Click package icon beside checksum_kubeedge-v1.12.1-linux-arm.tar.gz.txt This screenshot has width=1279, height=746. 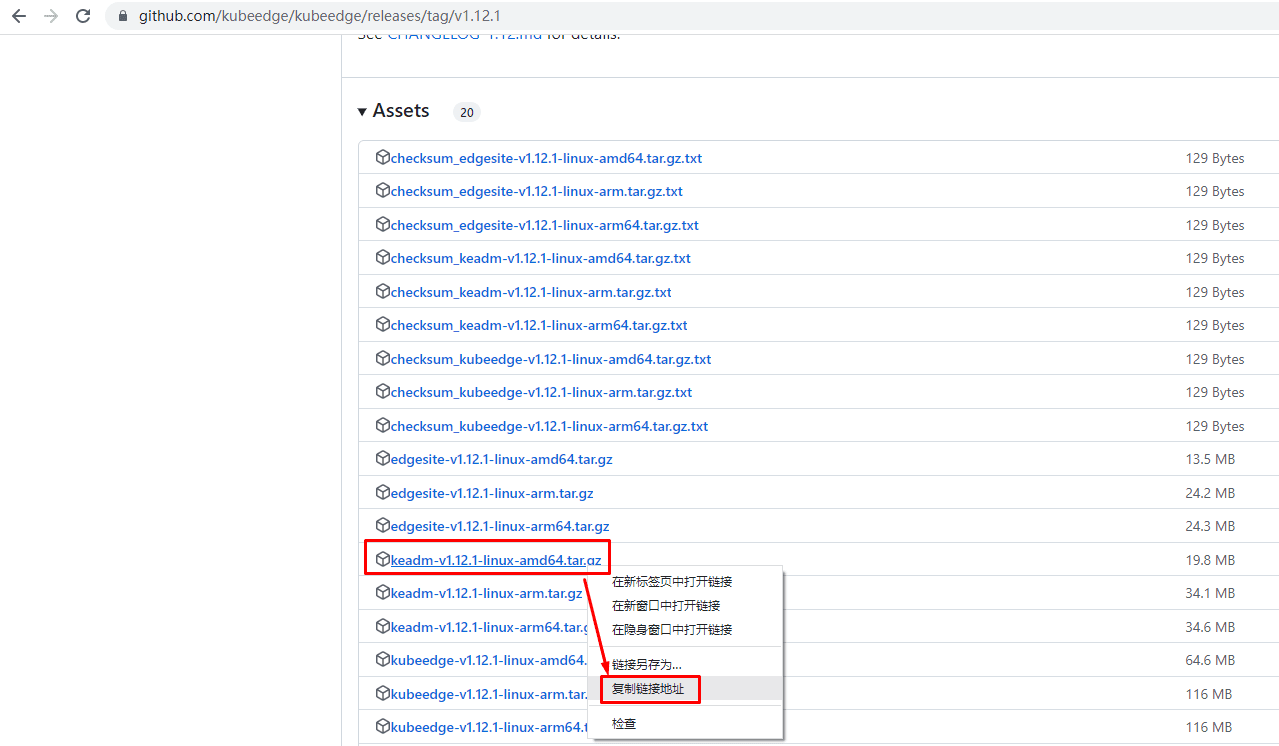pyautogui.click(x=382, y=392)
